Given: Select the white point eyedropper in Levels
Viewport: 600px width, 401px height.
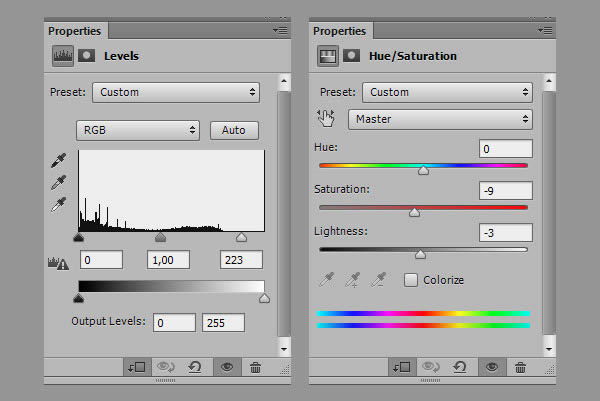Looking at the screenshot, I should click(58, 204).
